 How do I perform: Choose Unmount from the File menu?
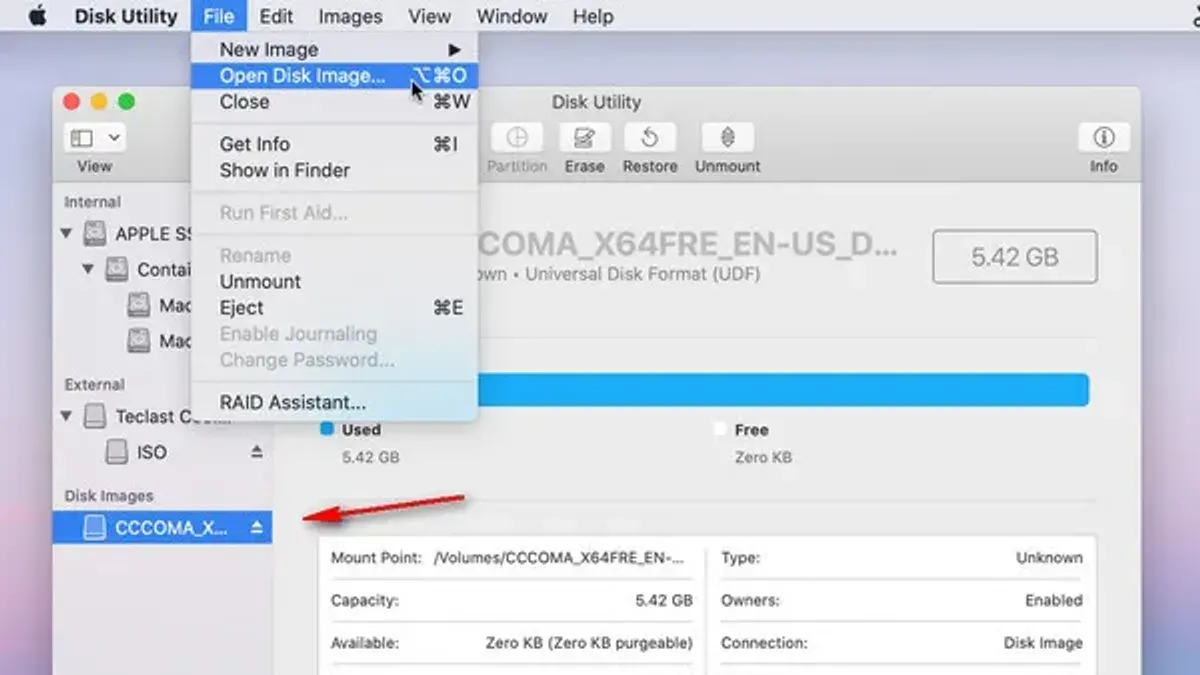pos(334,282)
